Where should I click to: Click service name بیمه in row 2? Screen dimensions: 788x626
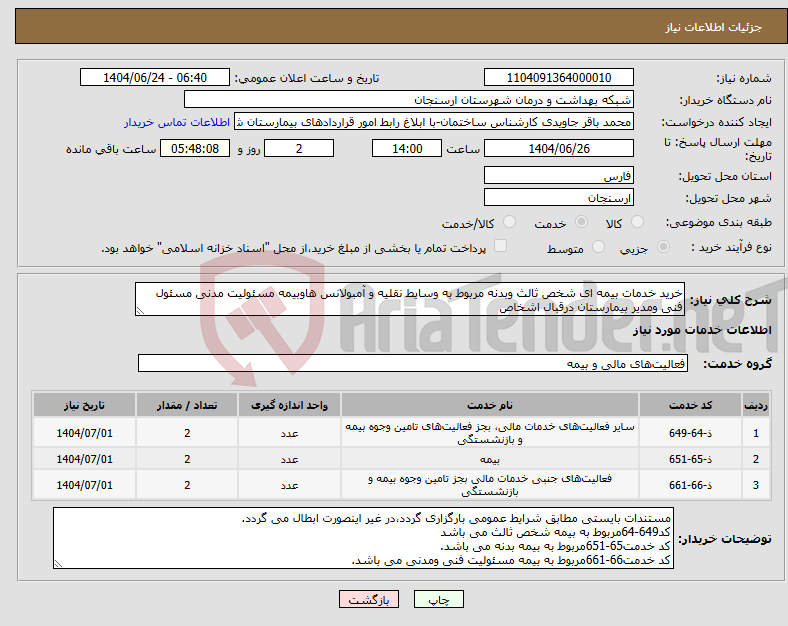click(x=489, y=459)
